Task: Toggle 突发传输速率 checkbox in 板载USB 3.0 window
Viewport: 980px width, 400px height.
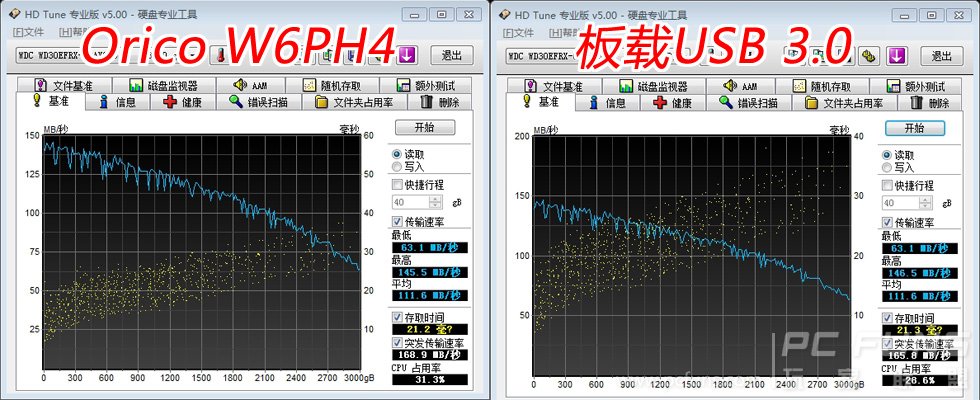Action: point(887,342)
